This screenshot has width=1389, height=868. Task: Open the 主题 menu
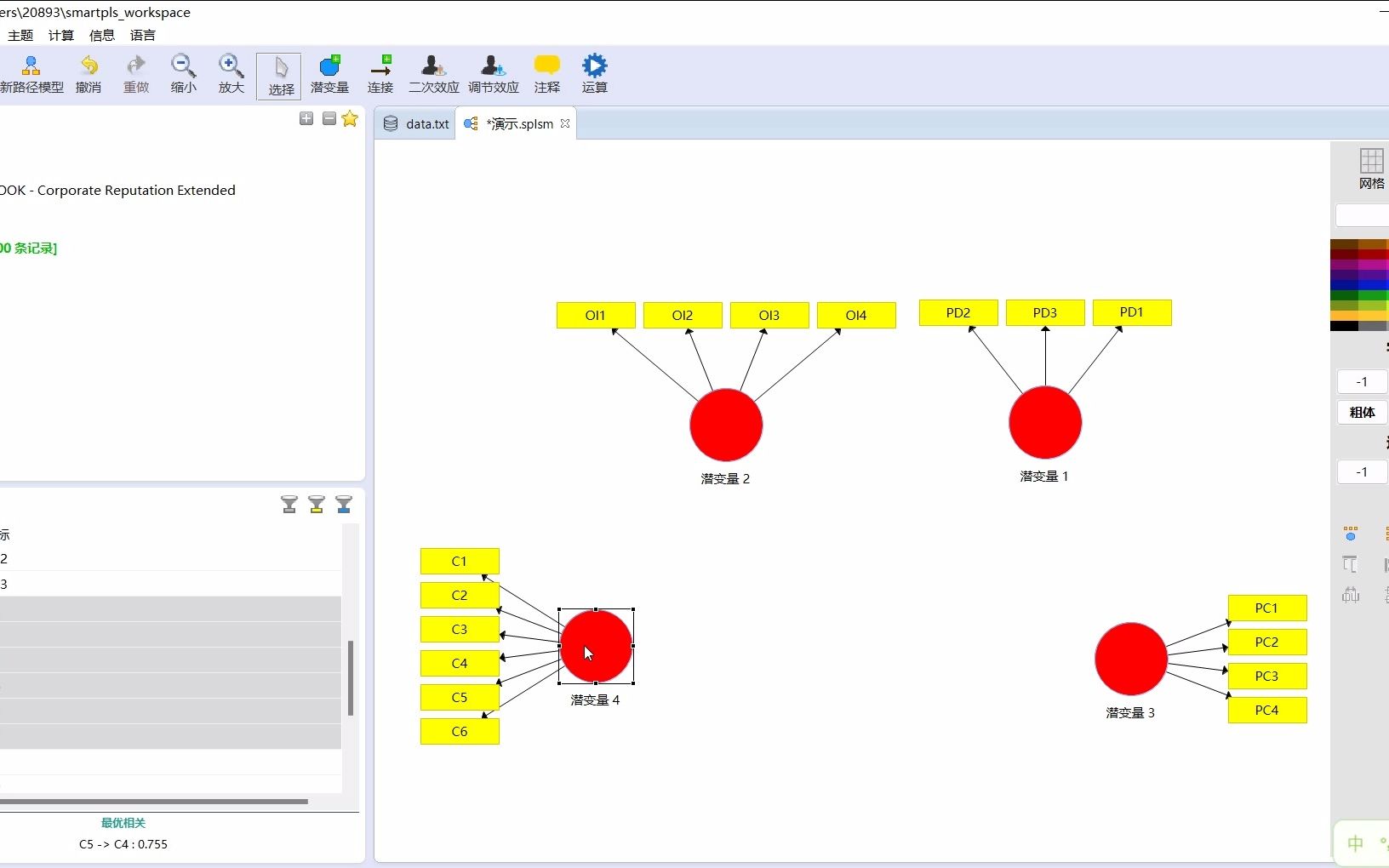tap(20, 35)
